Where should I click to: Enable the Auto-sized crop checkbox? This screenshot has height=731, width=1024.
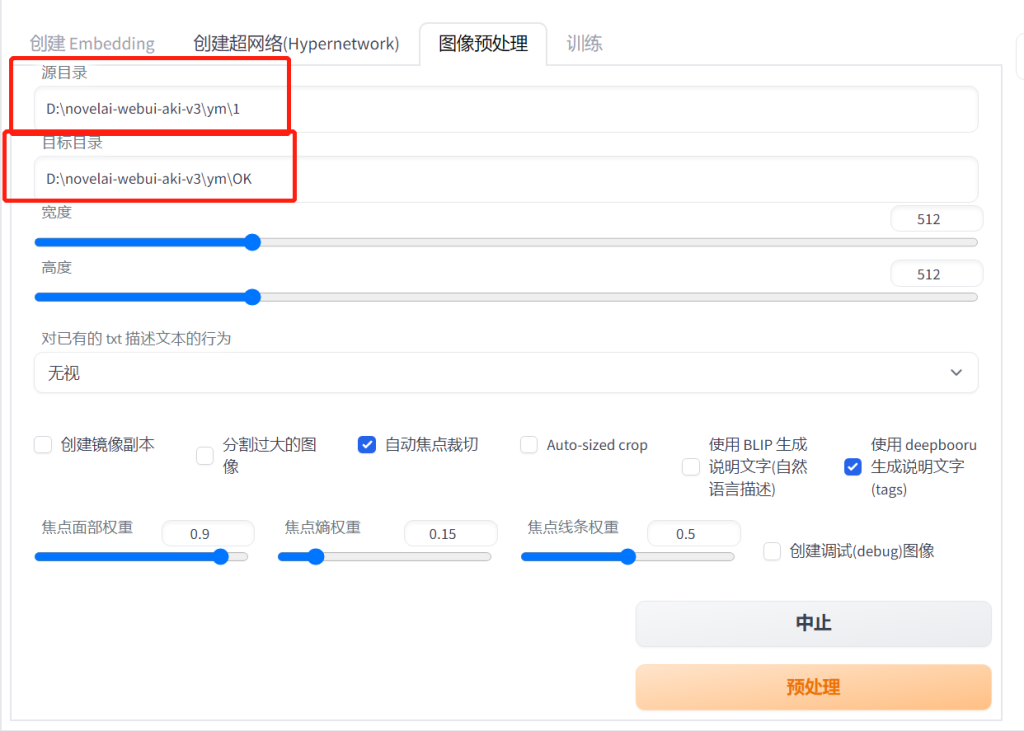tap(529, 445)
